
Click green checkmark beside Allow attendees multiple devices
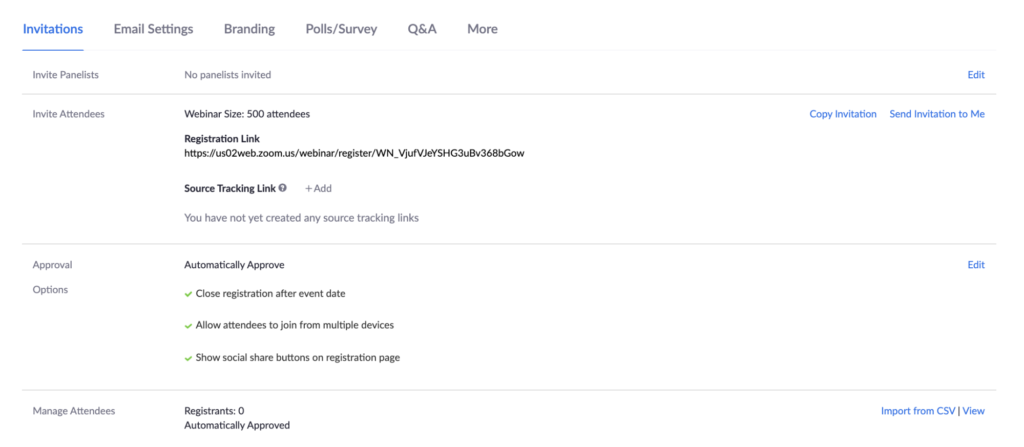click(188, 325)
